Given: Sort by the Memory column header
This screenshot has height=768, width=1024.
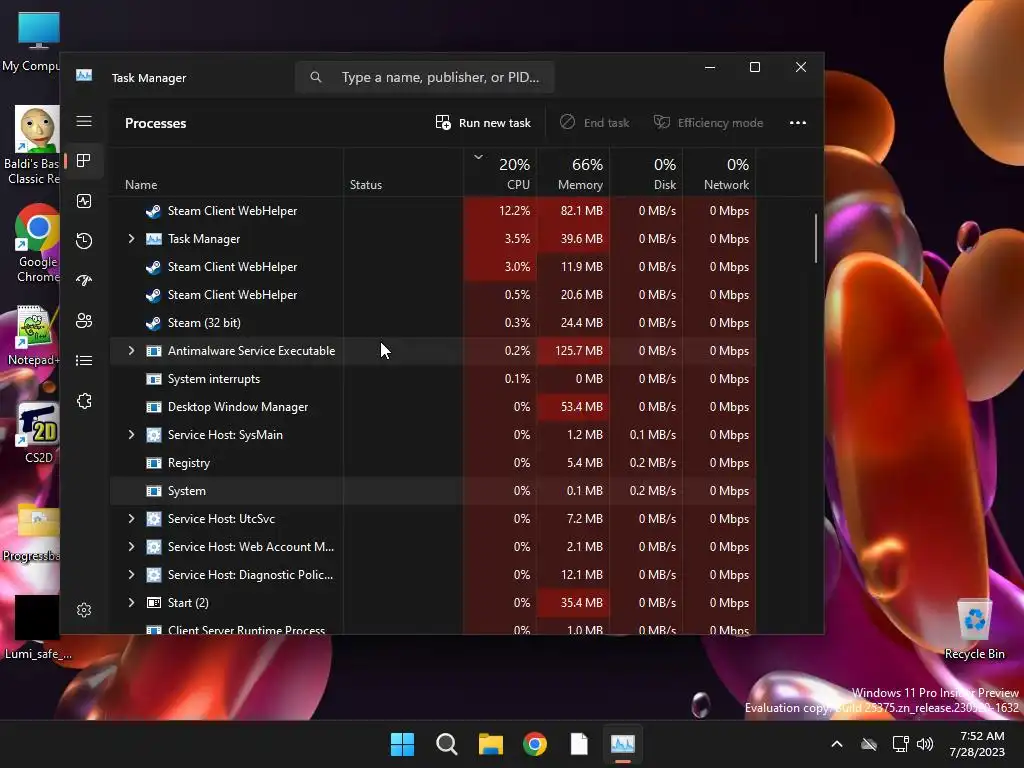Looking at the screenshot, I should tap(573, 172).
